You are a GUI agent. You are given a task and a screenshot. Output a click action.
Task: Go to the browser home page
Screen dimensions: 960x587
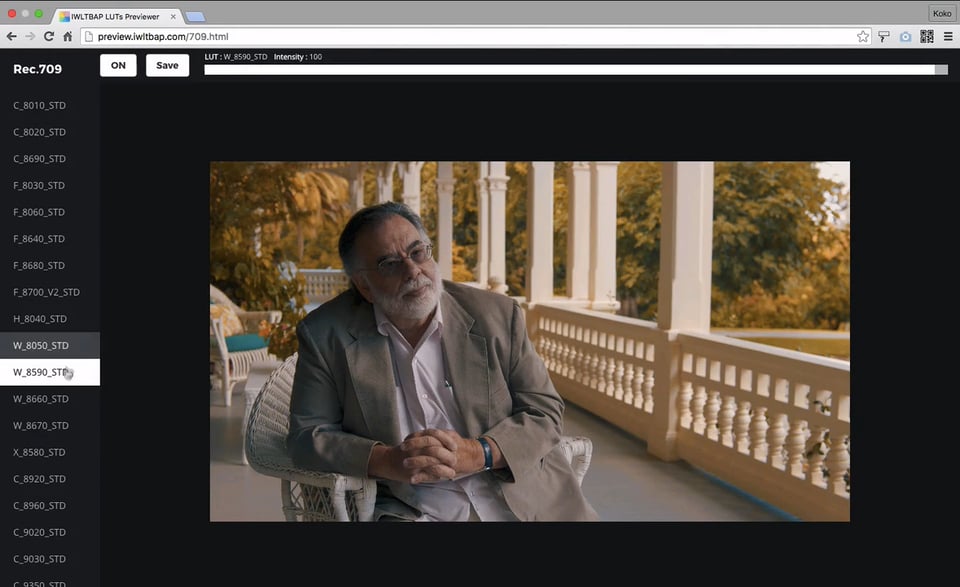(x=67, y=36)
